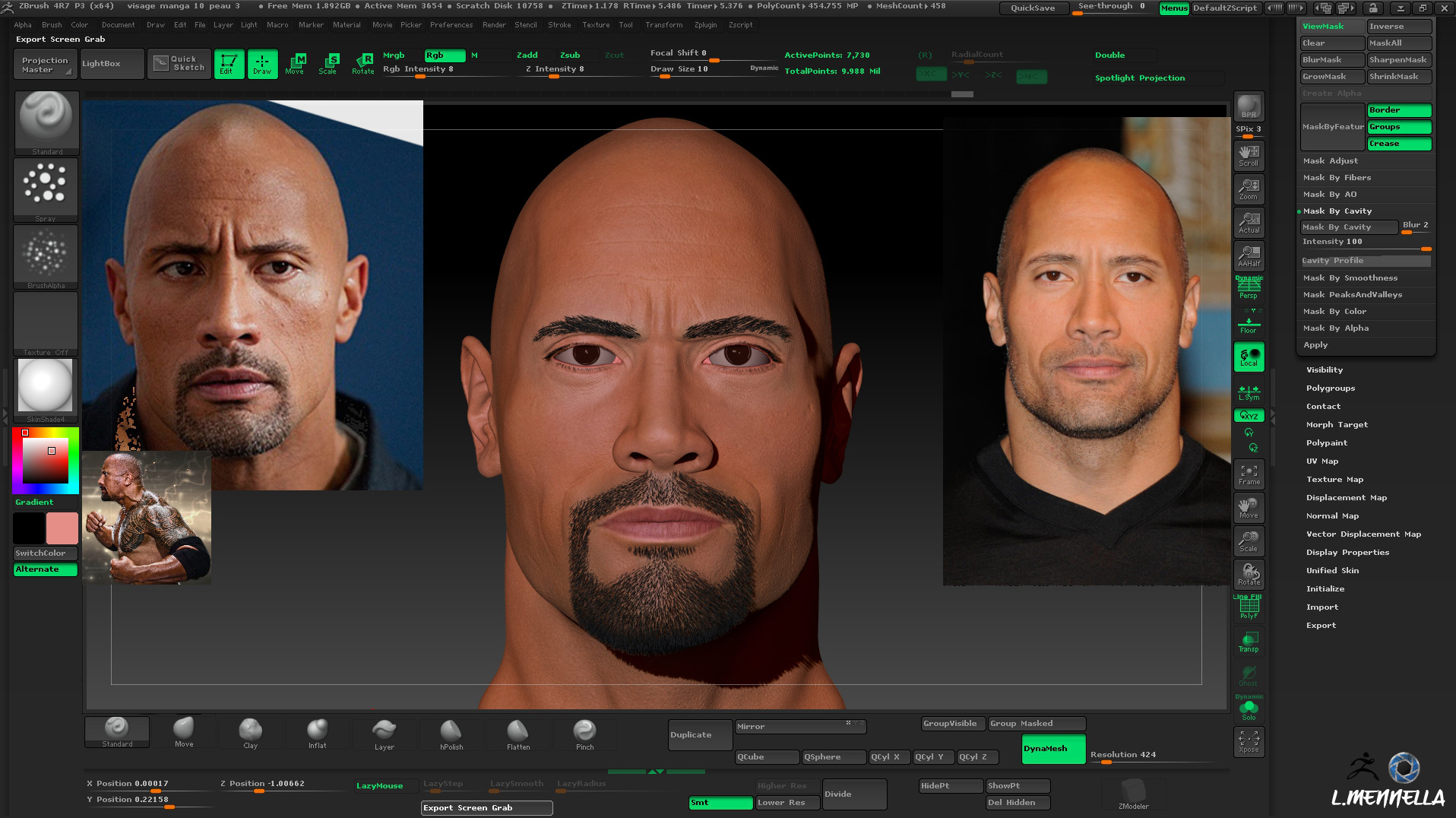Open the Spray stroke selector
1456x818 pixels.
pyautogui.click(x=46, y=190)
